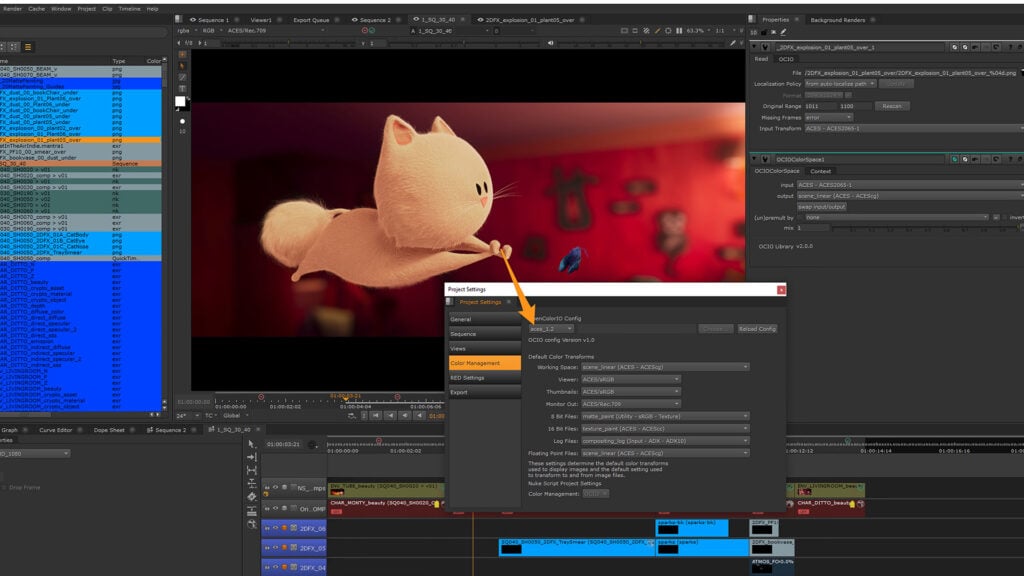This screenshot has width=1024, height=576.
Task: Open the Timeline menu
Action: coord(129,8)
